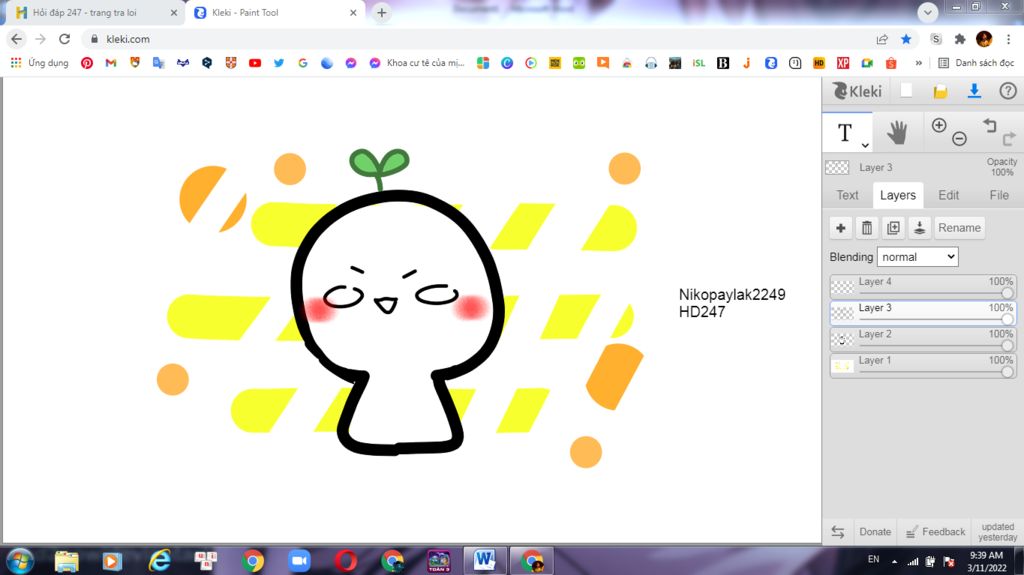Add a new layer with plus button
Image resolution: width=1024 pixels, height=575 pixels.
840,227
